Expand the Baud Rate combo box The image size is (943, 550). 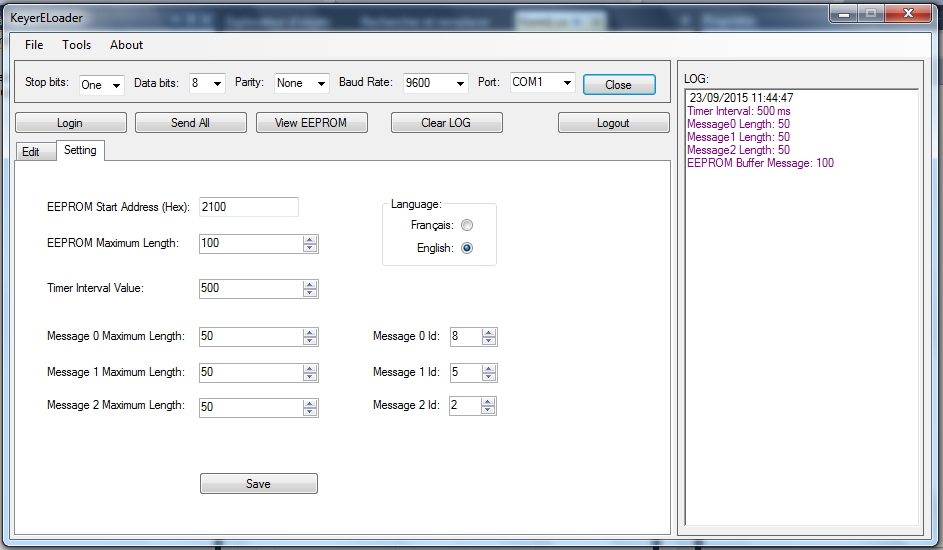(x=460, y=84)
